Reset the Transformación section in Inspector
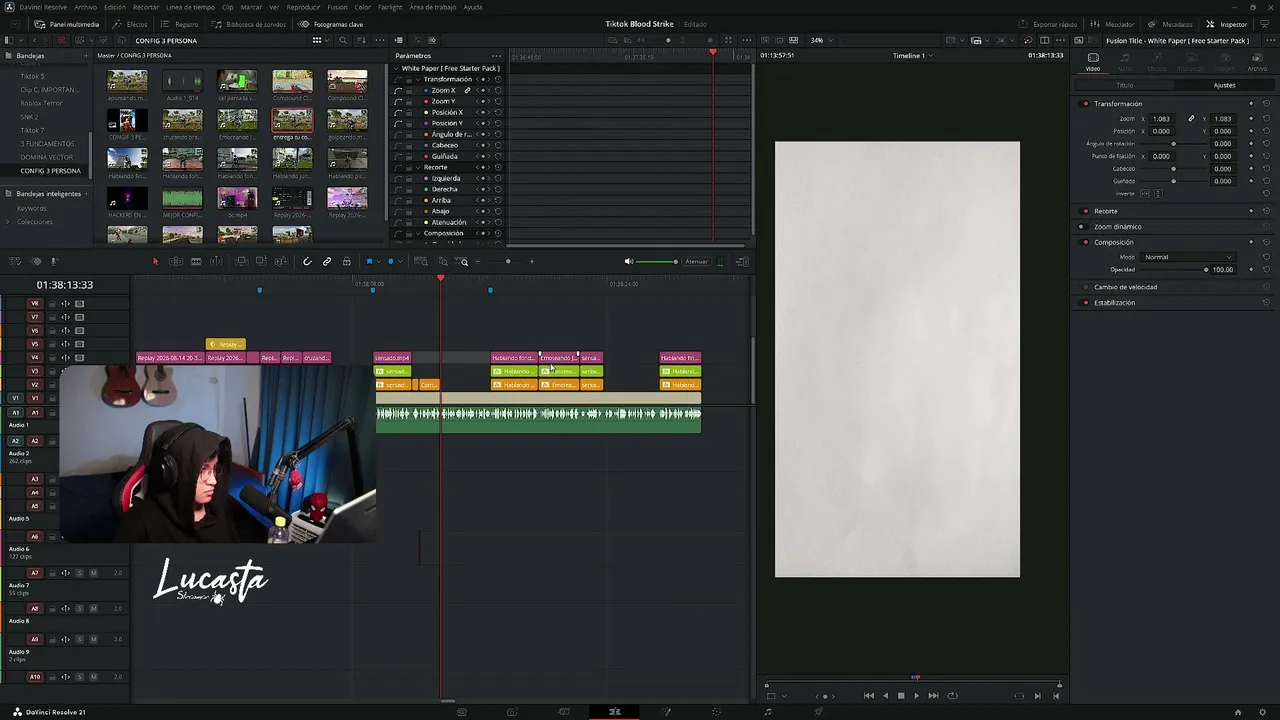 pyautogui.click(x=1267, y=104)
